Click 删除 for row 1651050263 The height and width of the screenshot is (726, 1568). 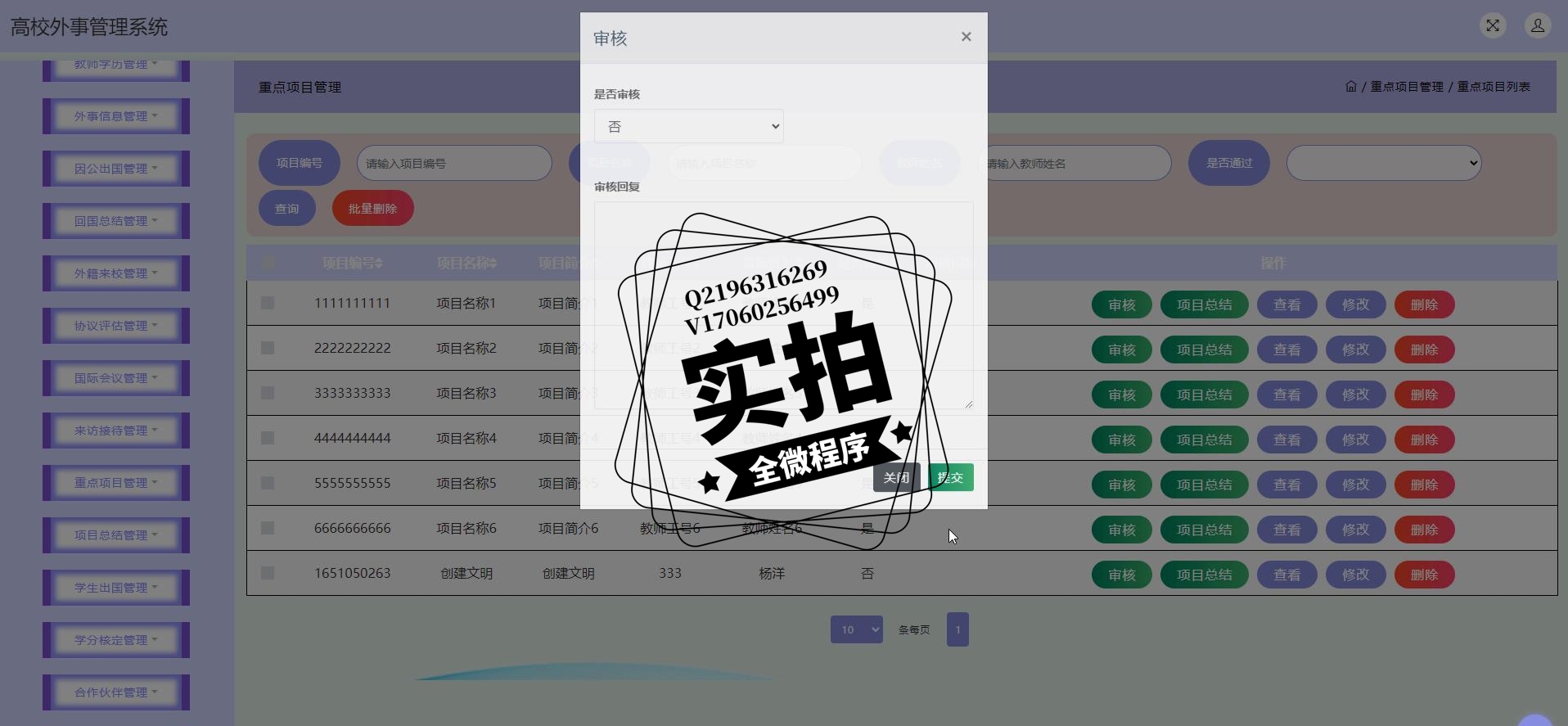1425,575
